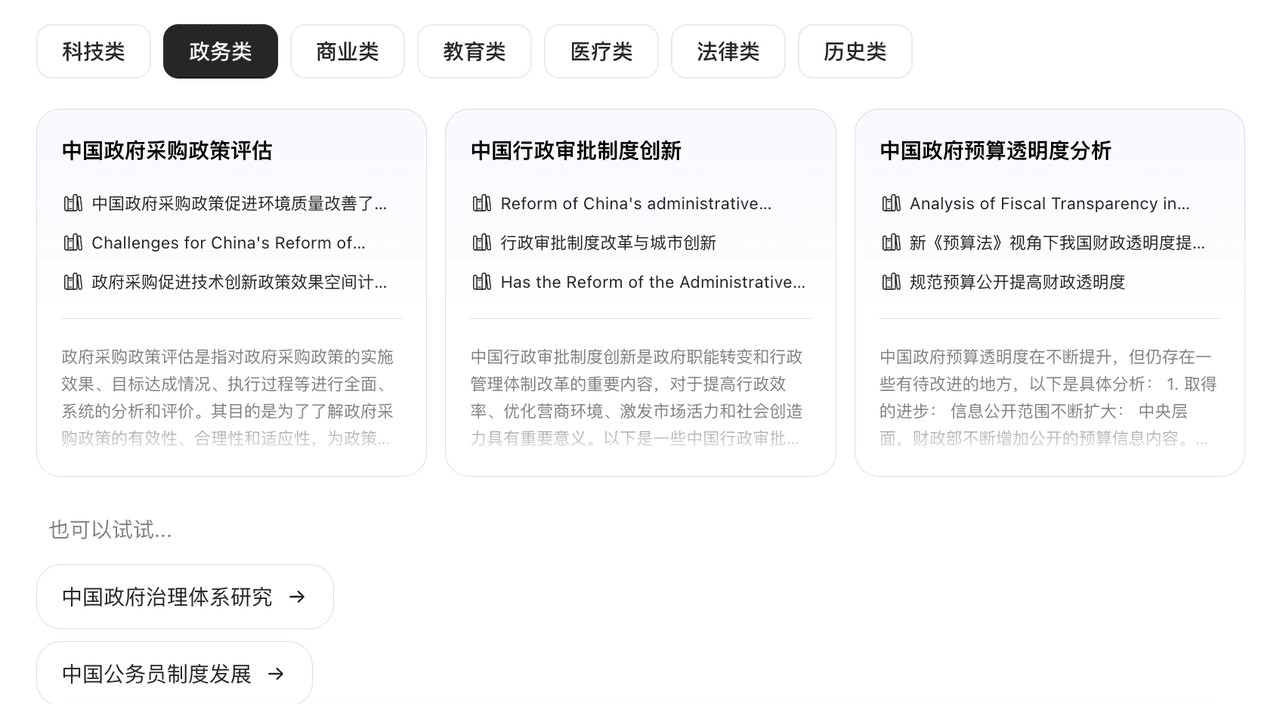Click book icon beside 行政审批制度改革与城市创新
The height and width of the screenshot is (704, 1280).
coord(482,243)
